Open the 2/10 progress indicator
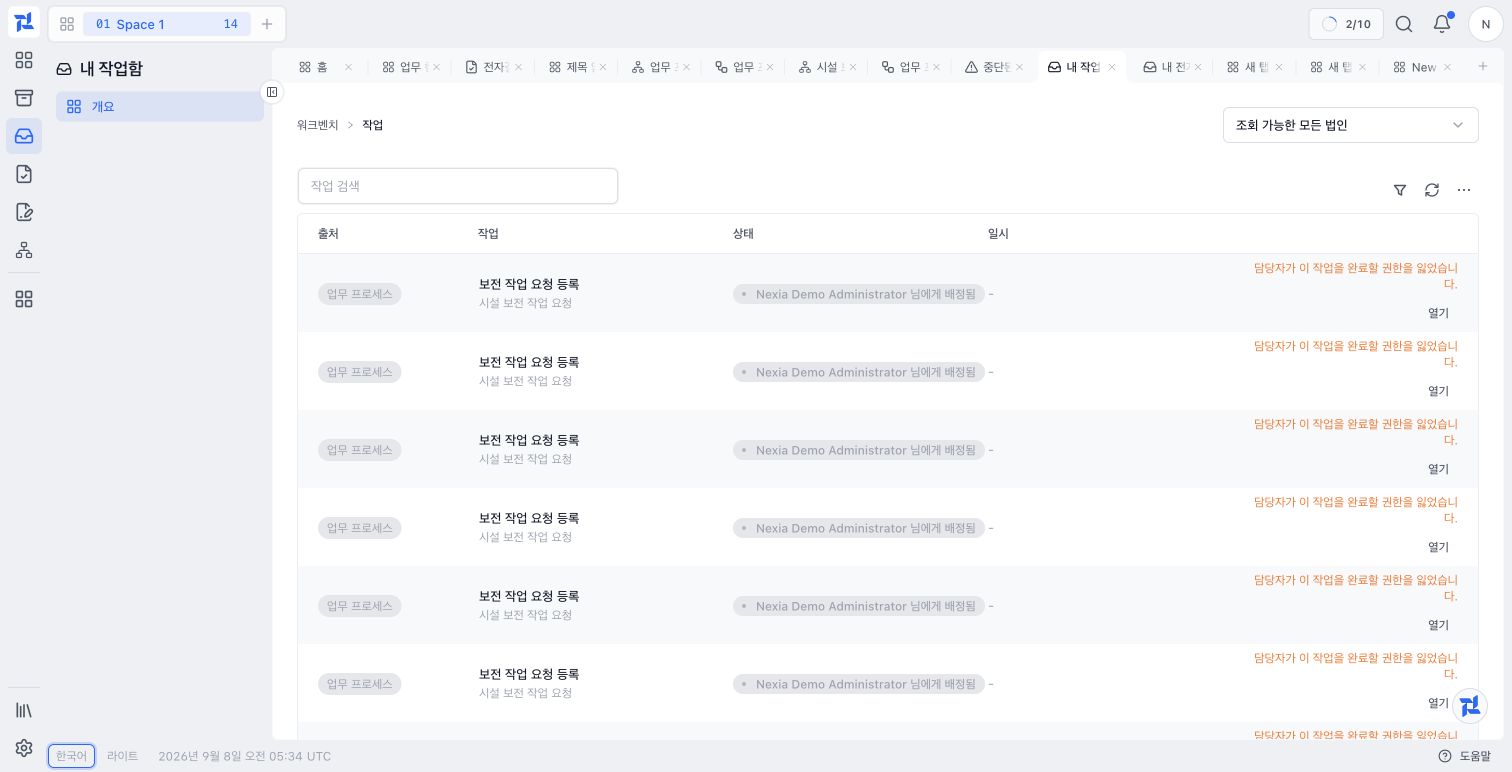1512x772 pixels. (x=1346, y=24)
